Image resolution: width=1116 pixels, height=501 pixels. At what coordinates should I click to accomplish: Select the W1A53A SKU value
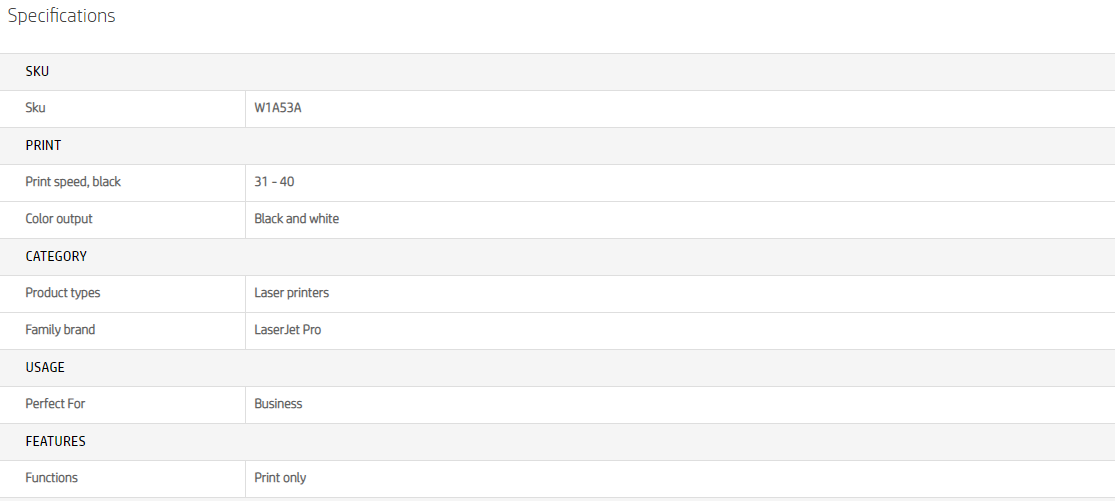click(x=278, y=108)
